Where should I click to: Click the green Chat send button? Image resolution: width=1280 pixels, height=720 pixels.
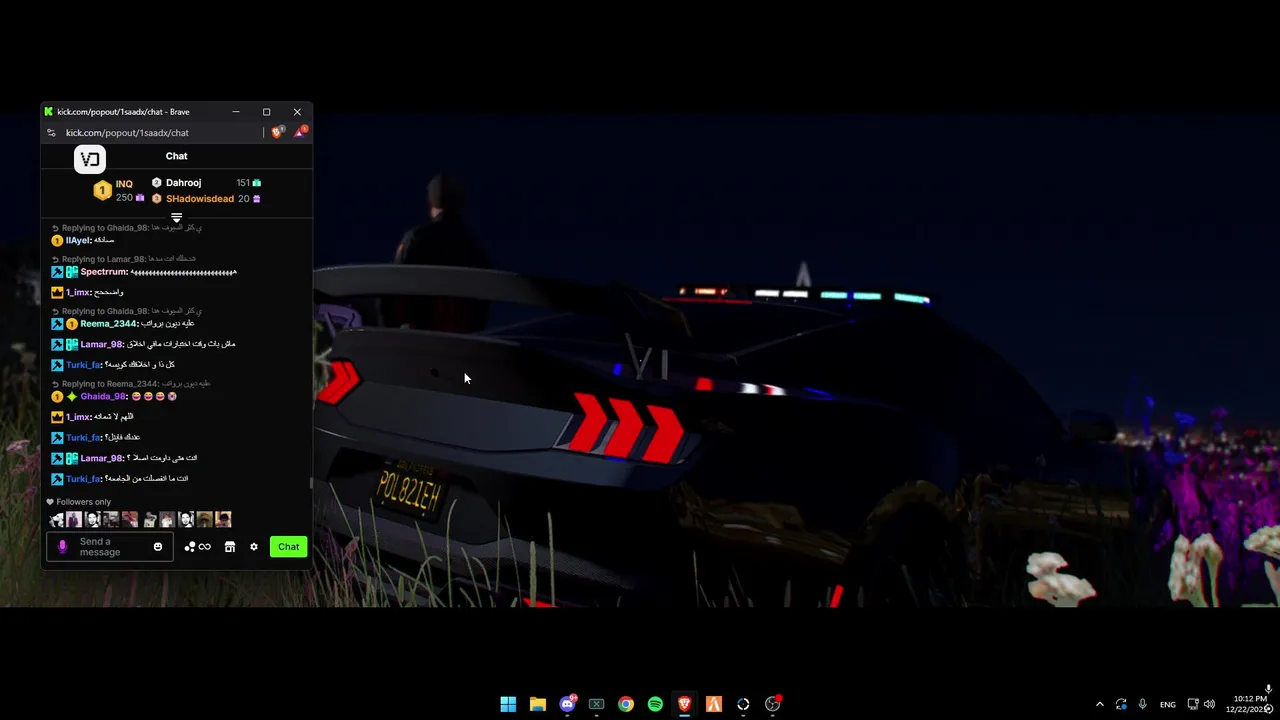coord(288,547)
